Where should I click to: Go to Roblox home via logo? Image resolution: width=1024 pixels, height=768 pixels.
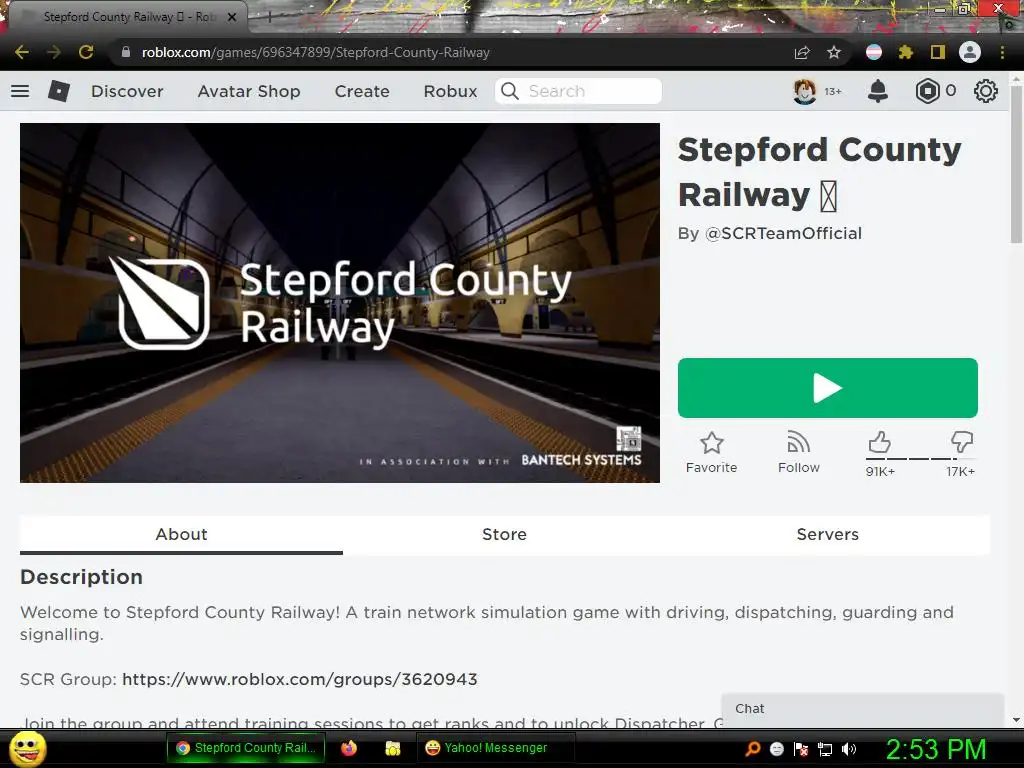[x=59, y=91]
